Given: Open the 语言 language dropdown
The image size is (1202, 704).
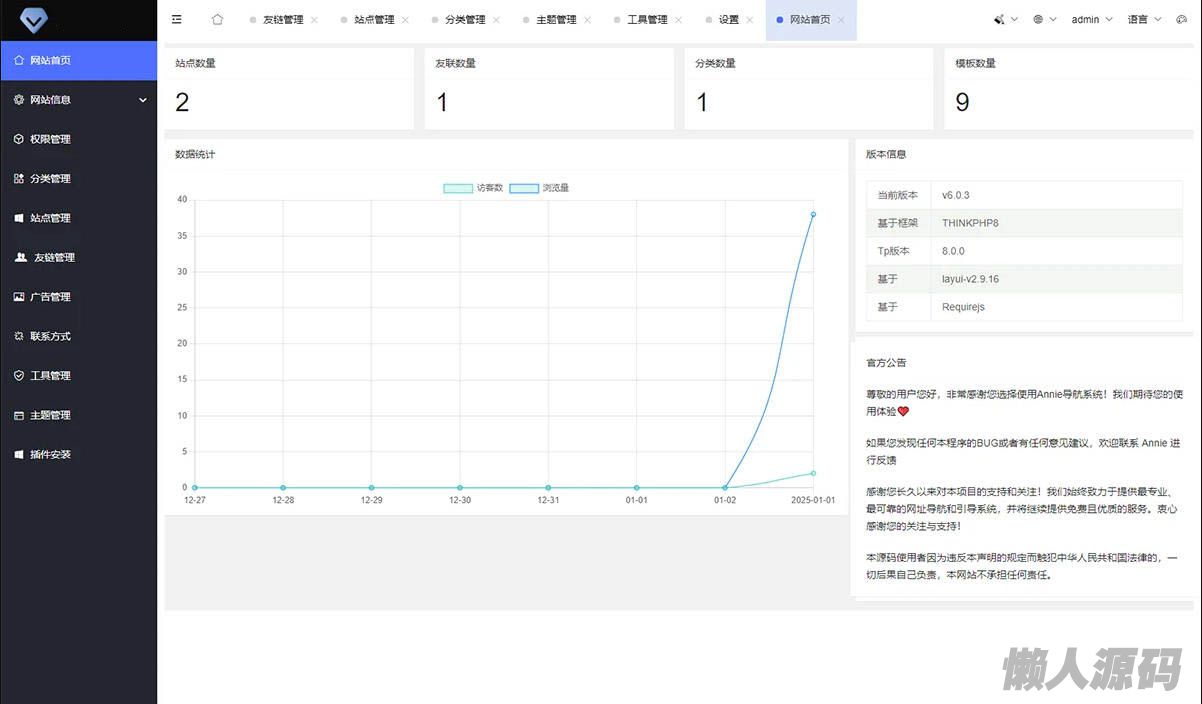Looking at the screenshot, I should [1144, 19].
